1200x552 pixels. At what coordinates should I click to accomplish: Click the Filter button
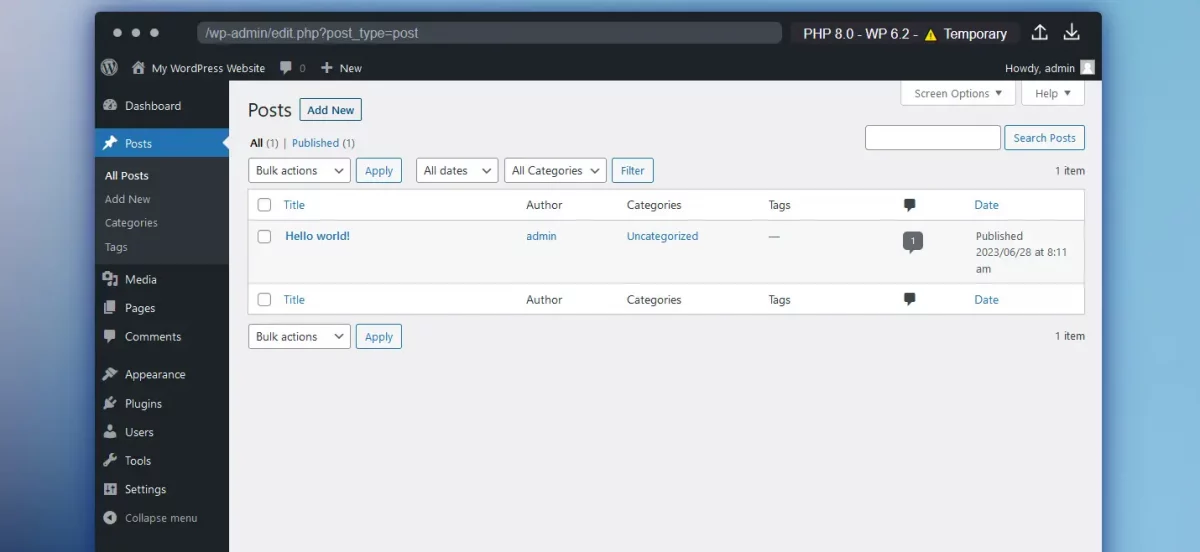(x=633, y=171)
